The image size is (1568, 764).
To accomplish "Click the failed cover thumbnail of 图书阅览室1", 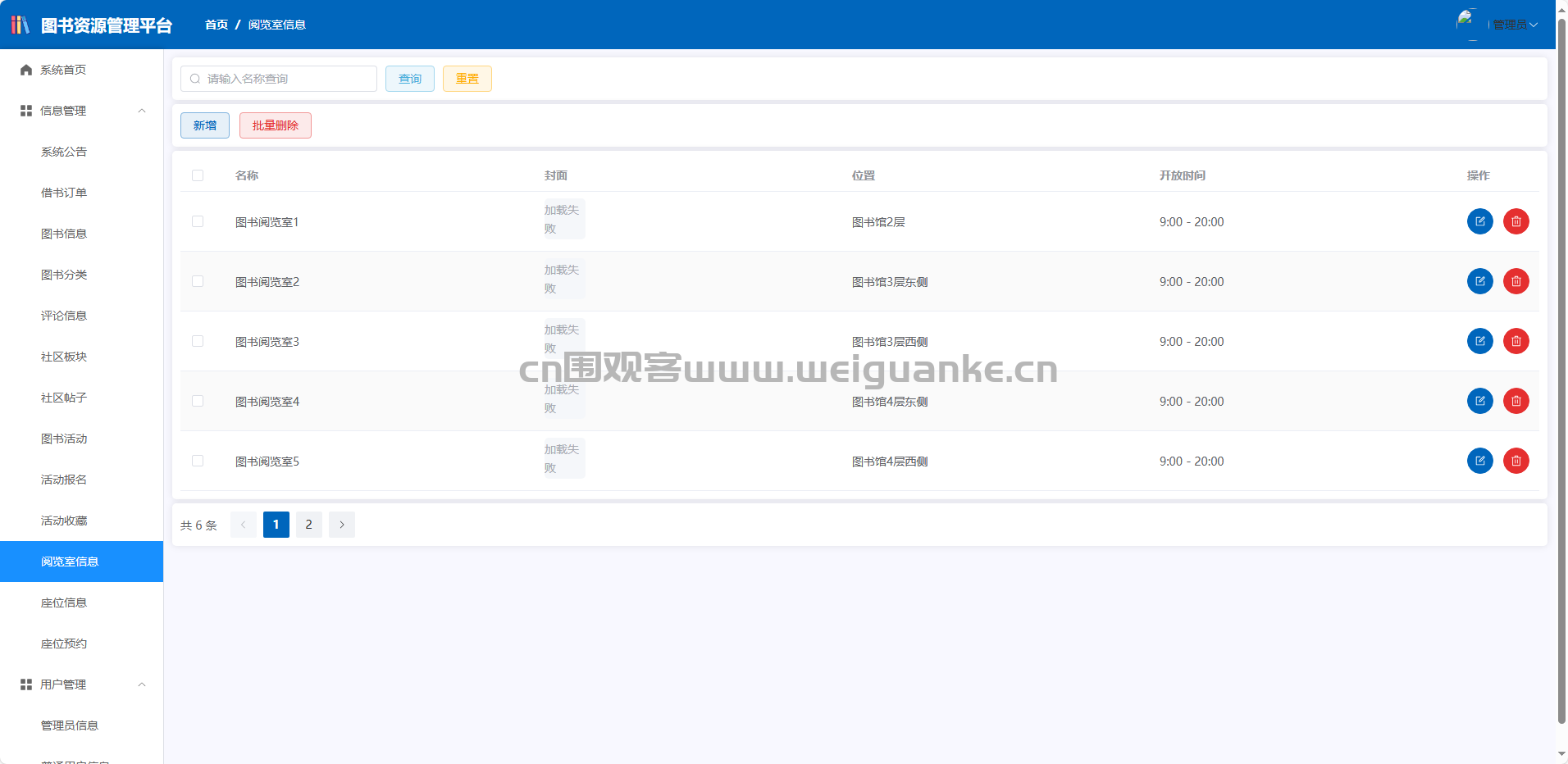I will (x=564, y=219).
